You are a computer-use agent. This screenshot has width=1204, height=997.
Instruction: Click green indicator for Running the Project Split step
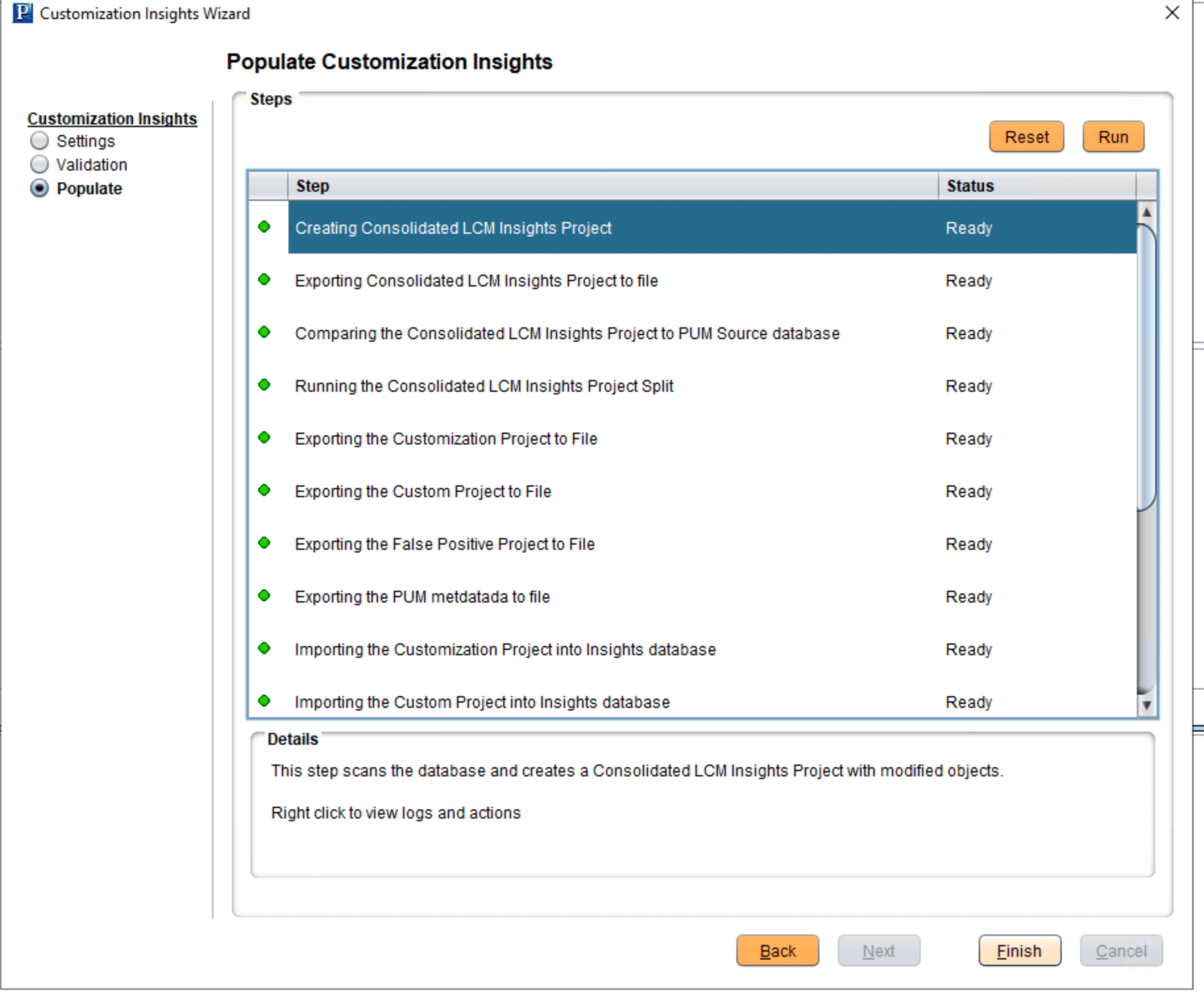click(x=265, y=385)
